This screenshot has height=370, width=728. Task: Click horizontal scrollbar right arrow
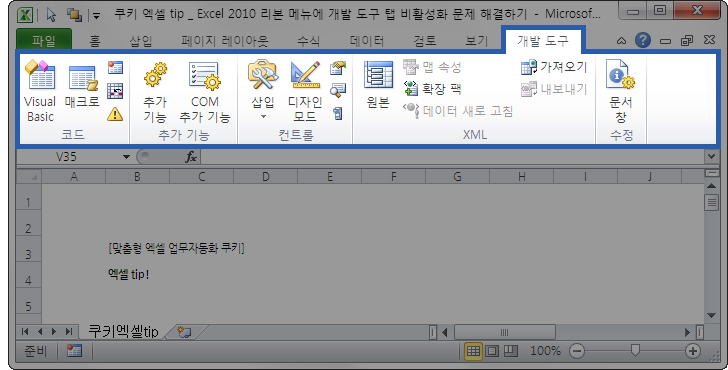point(688,332)
